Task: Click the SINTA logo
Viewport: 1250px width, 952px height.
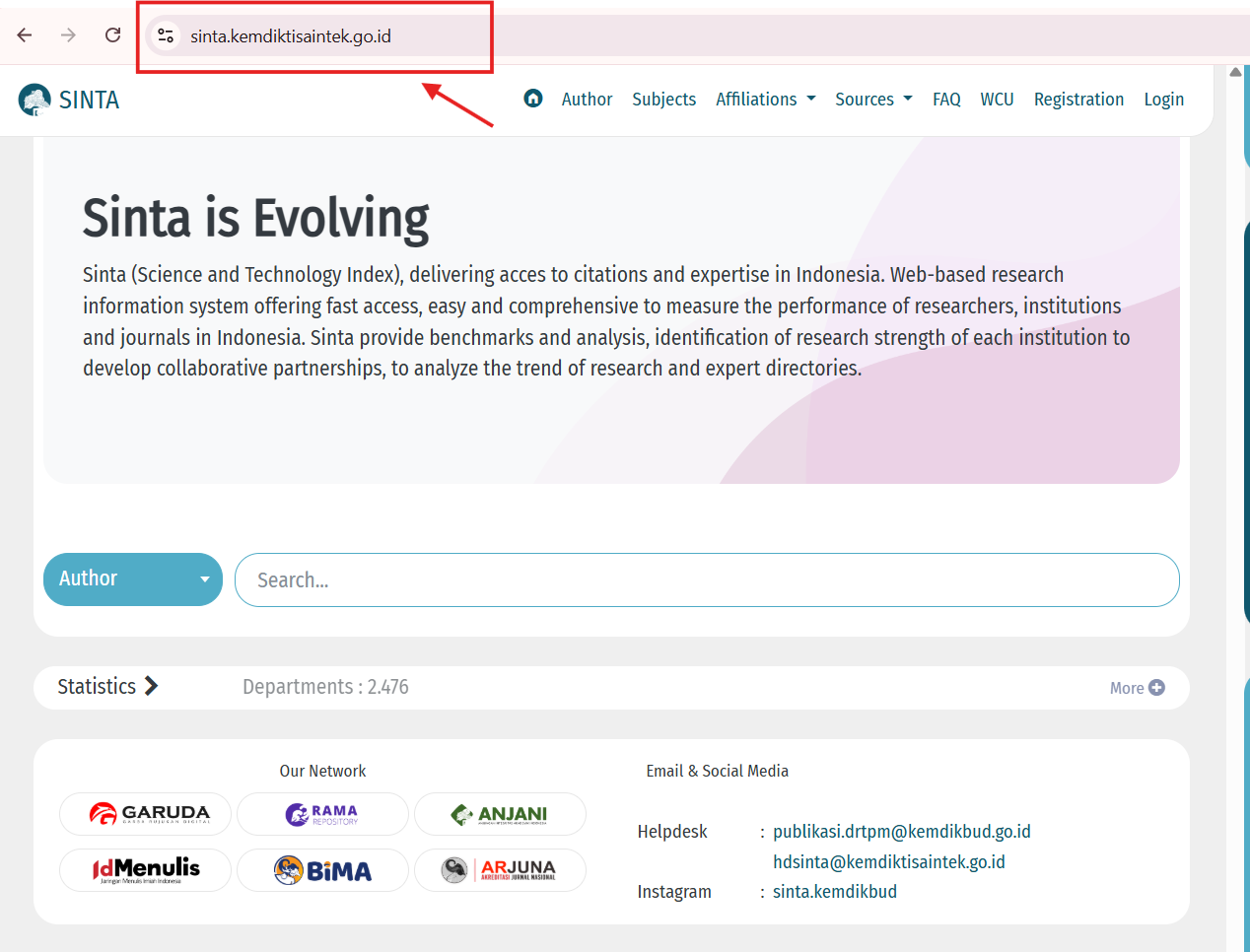Action: [69, 100]
